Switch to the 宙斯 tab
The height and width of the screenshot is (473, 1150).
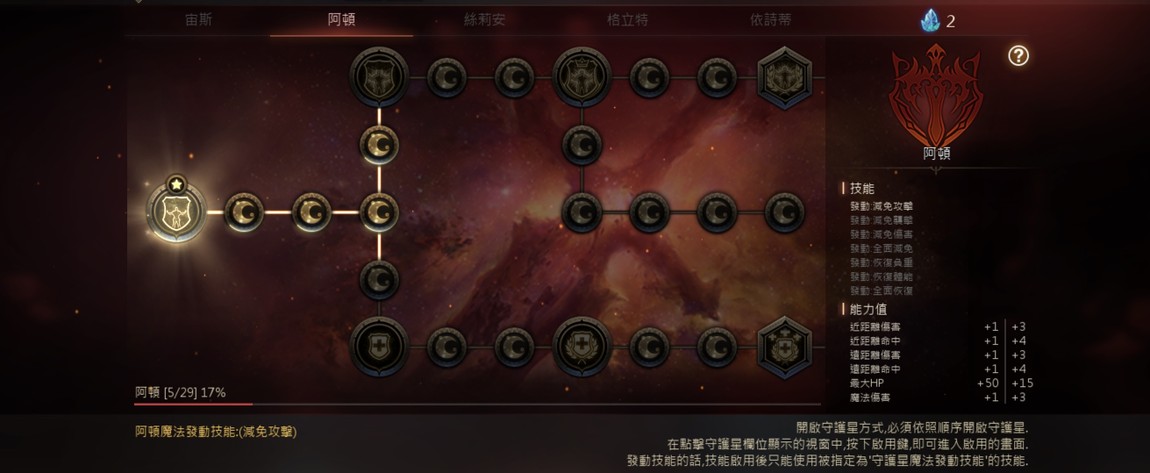pos(199,20)
